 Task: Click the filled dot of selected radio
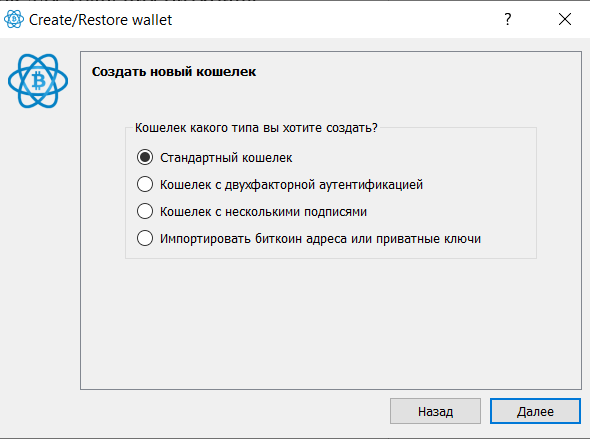pos(145,157)
